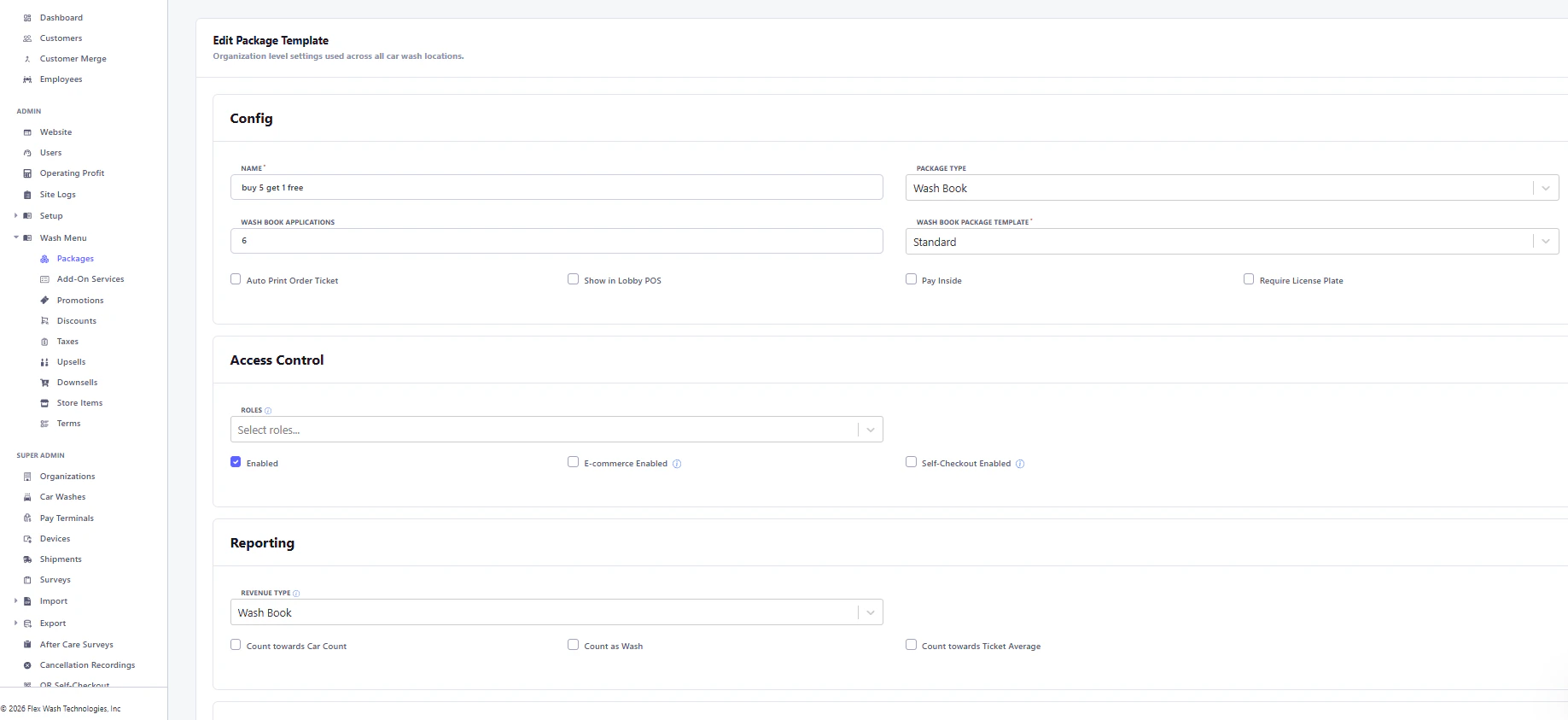Open the Select roles dropdown

click(557, 430)
